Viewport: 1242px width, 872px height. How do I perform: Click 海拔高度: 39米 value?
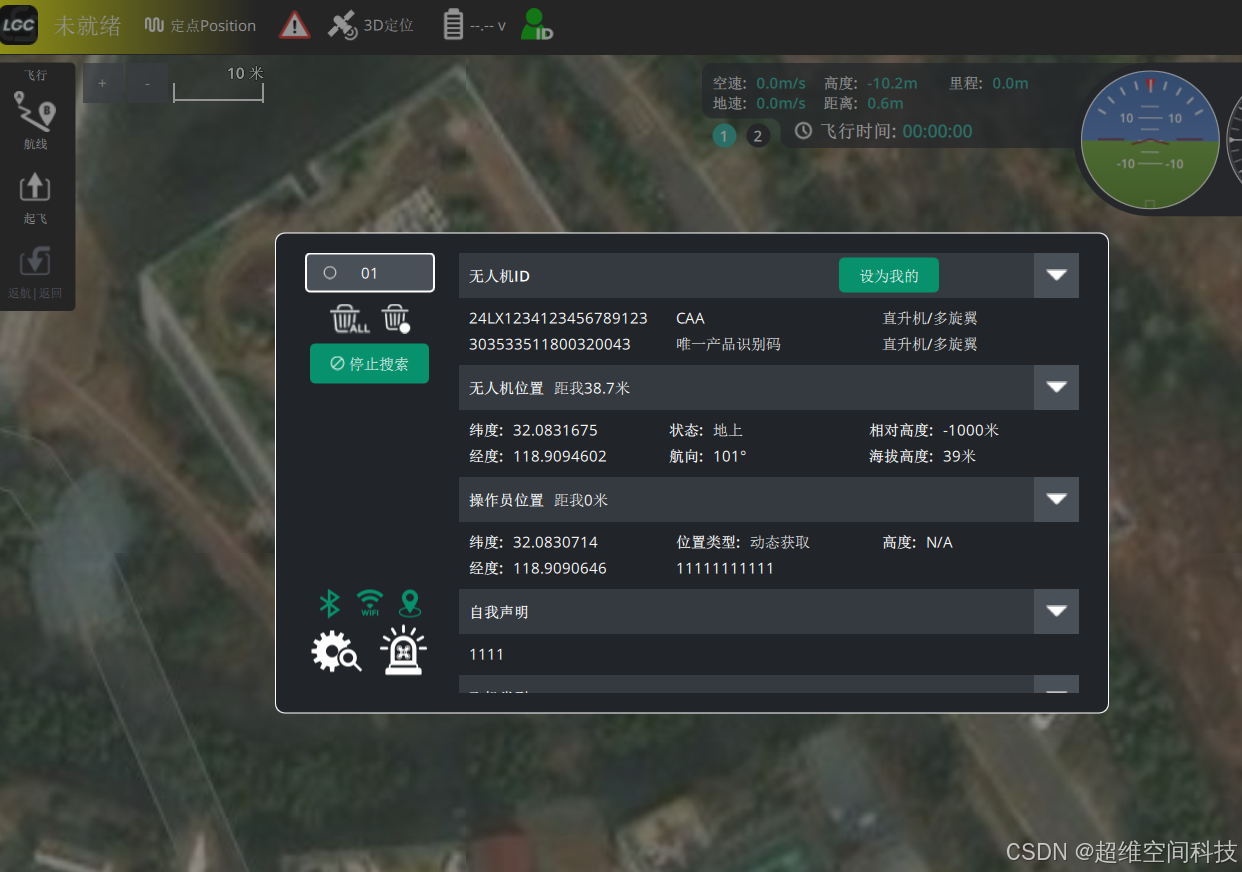[922, 456]
